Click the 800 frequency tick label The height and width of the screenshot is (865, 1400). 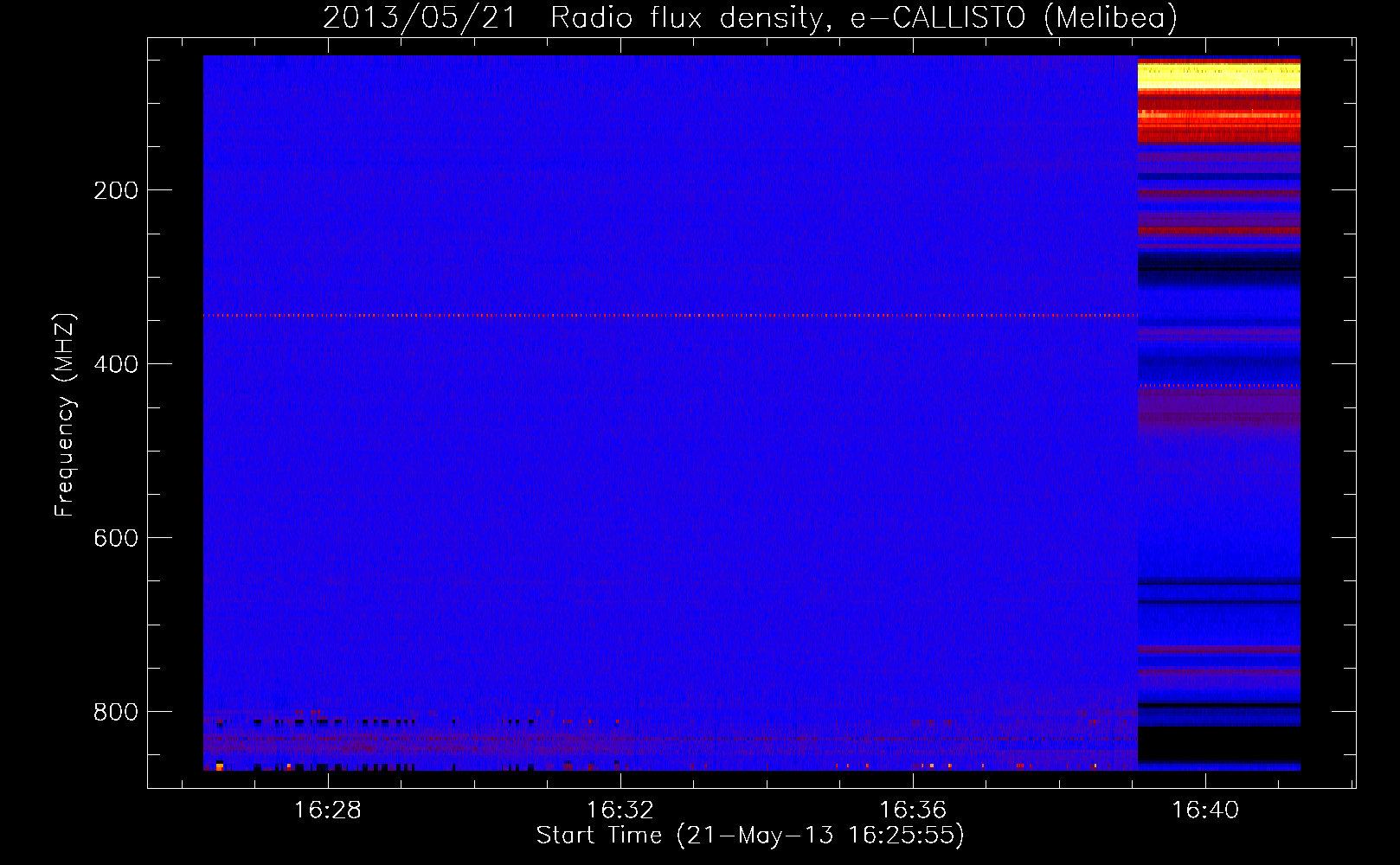click(116, 712)
